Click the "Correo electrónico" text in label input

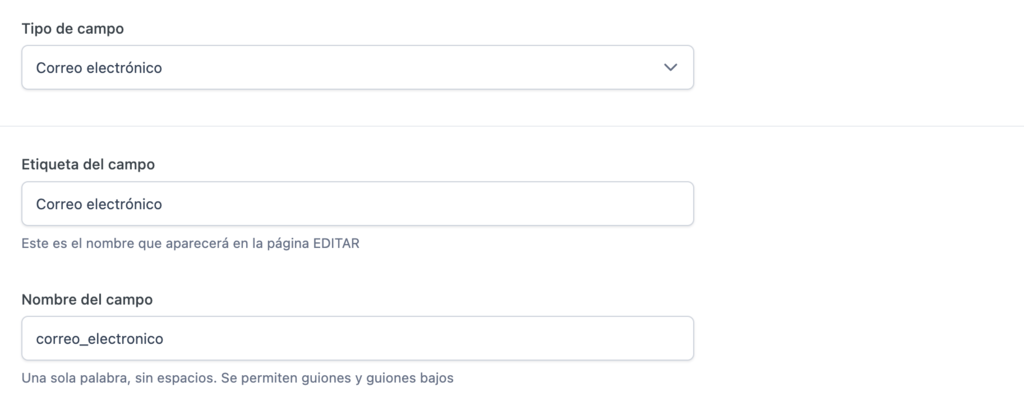(x=99, y=204)
